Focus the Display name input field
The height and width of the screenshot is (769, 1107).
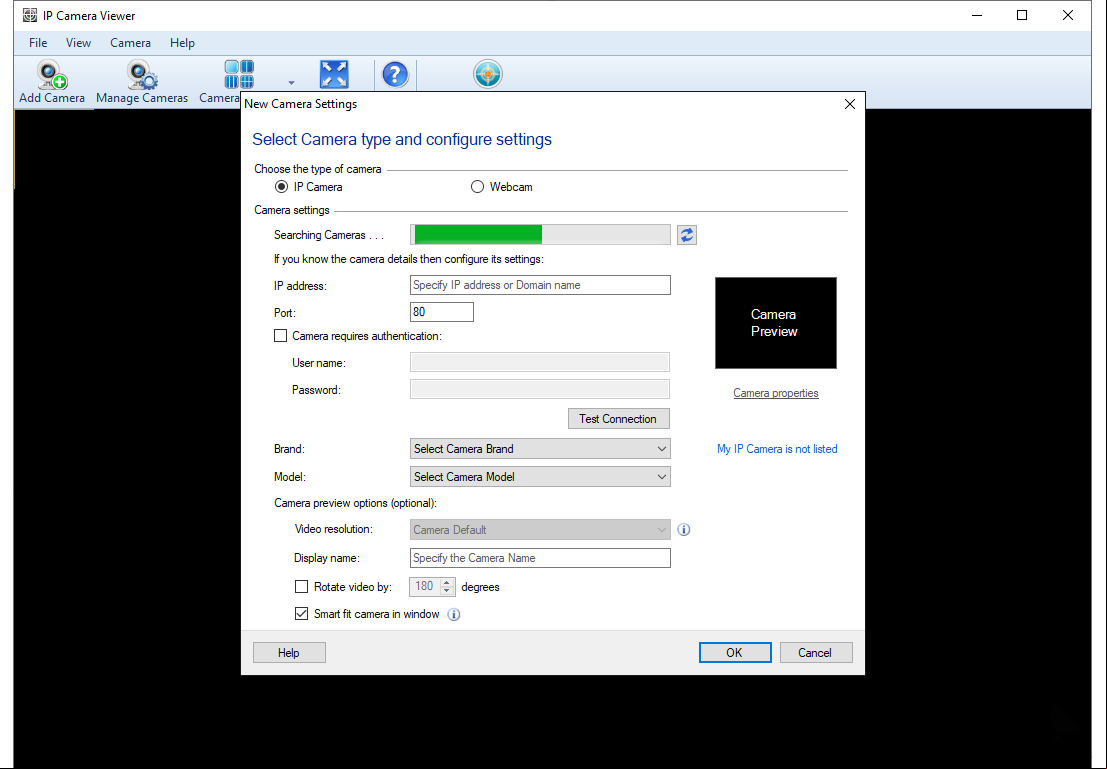540,558
